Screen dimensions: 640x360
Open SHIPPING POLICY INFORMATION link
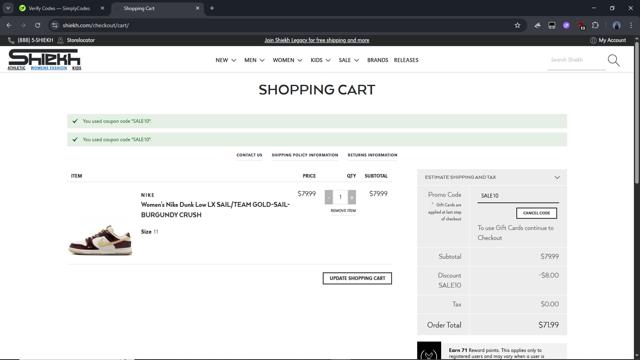(305, 155)
